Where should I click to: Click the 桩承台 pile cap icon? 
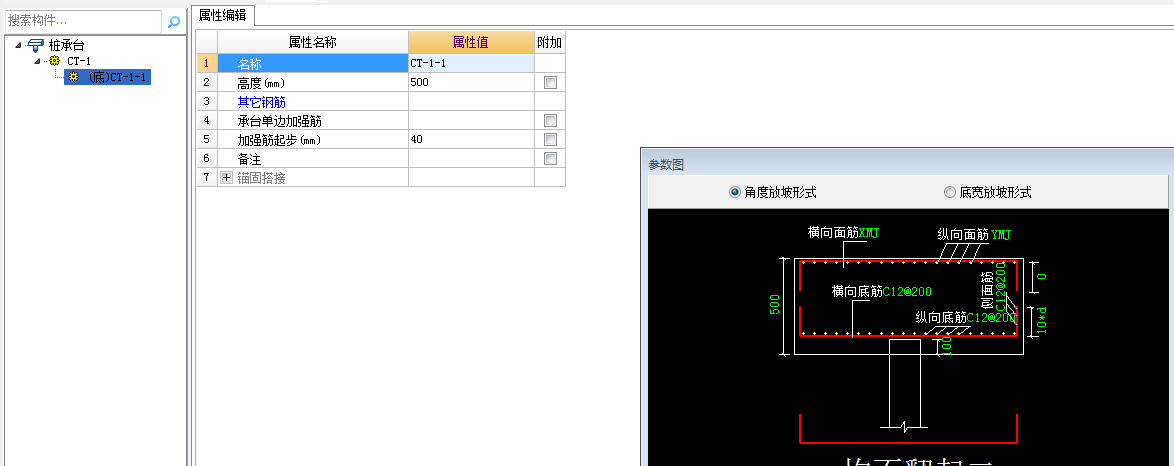[35, 46]
